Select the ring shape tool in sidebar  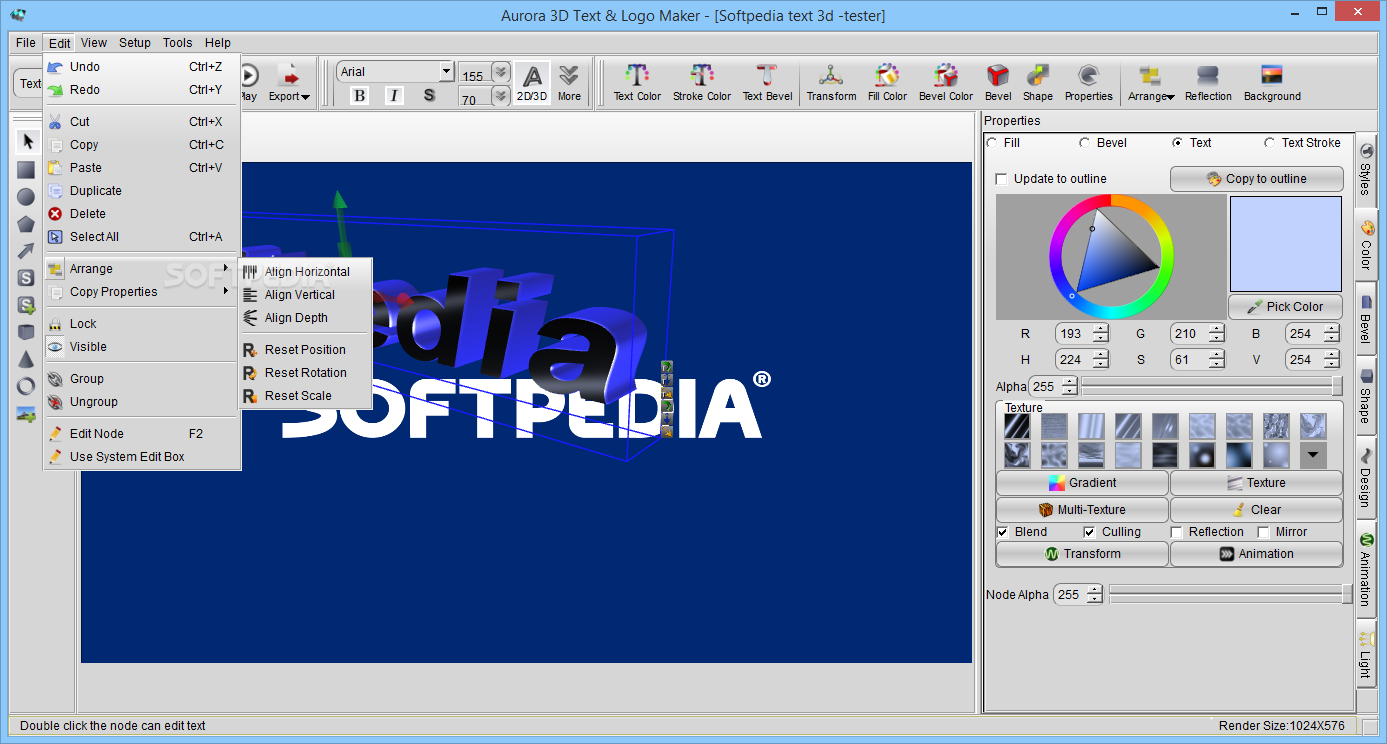pyautogui.click(x=27, y=386)
